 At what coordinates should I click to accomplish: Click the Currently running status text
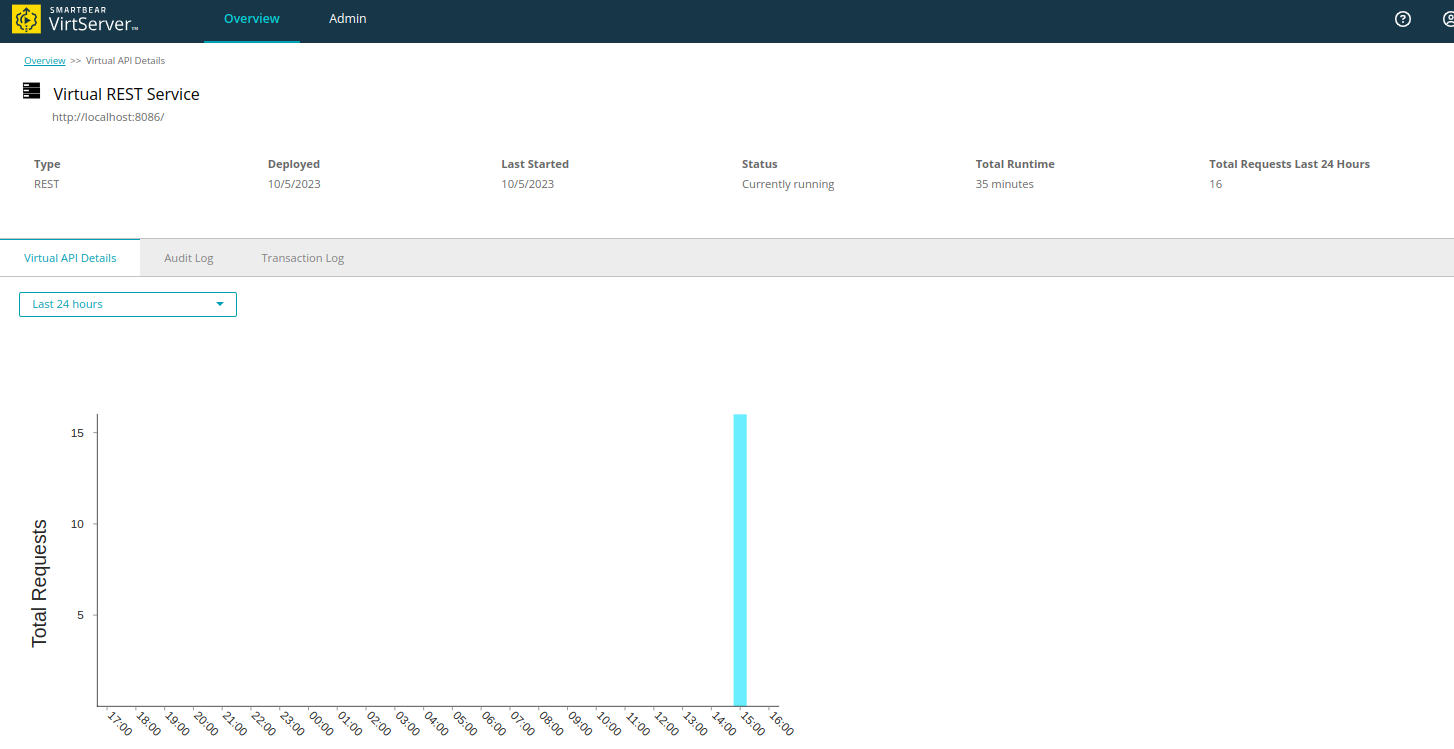click(788, 184)
